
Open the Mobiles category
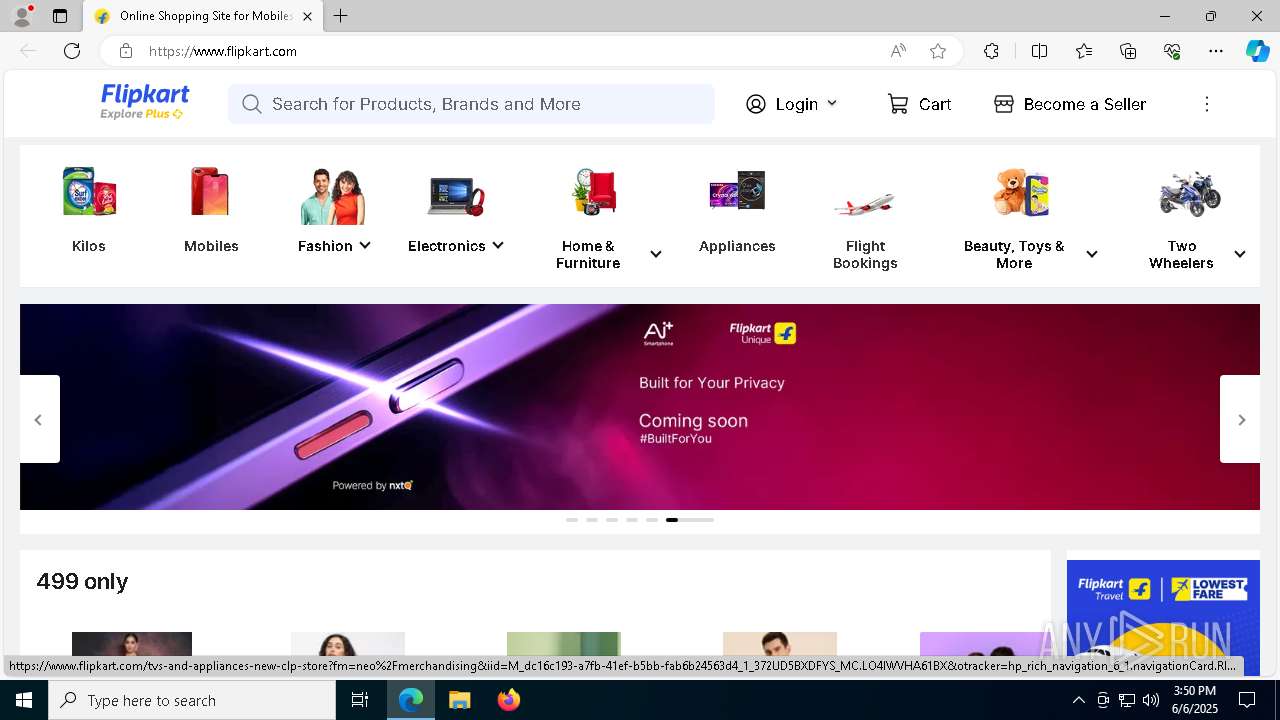point(211,210)
